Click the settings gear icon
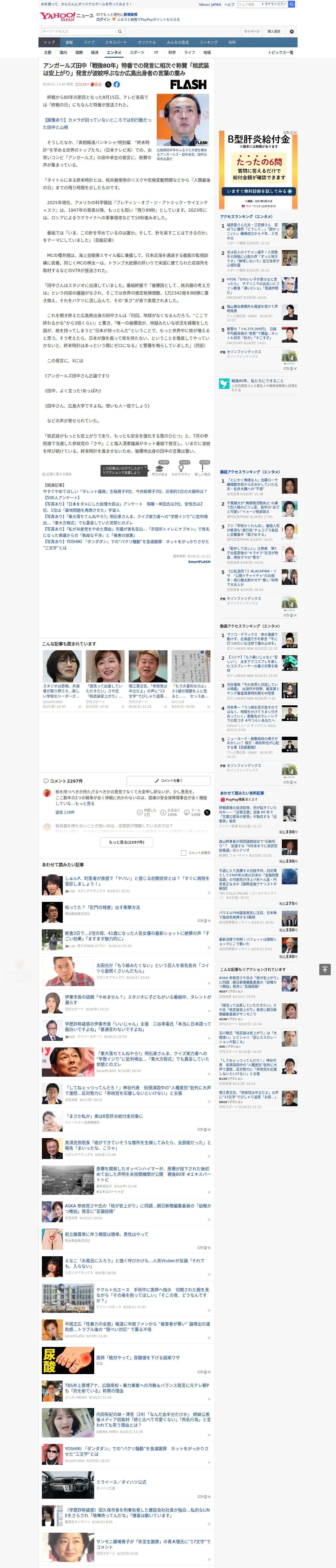This screenshot has height=1568, width=336. click(x=292, y=31)
